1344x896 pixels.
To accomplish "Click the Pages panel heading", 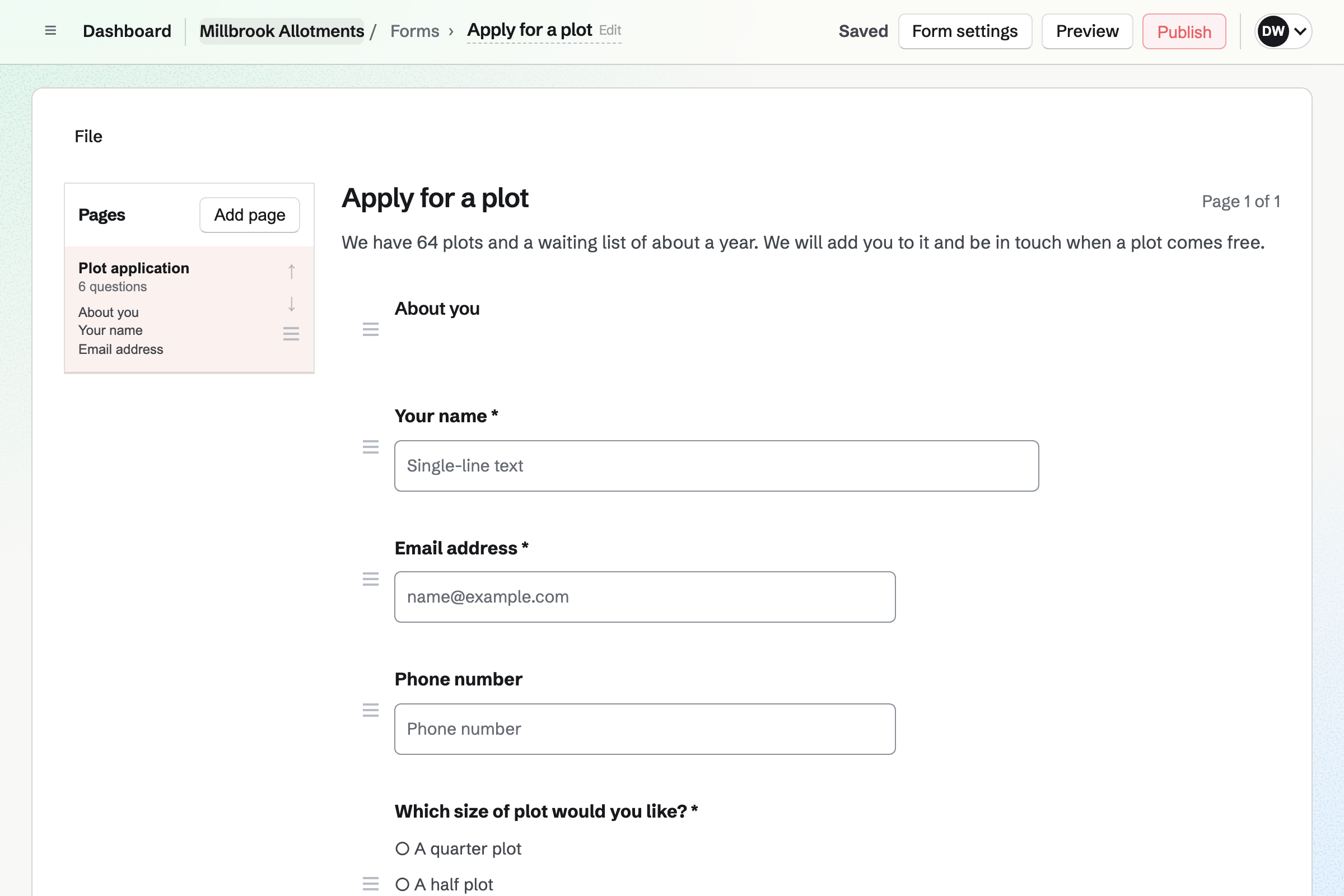I will point(102,215).
